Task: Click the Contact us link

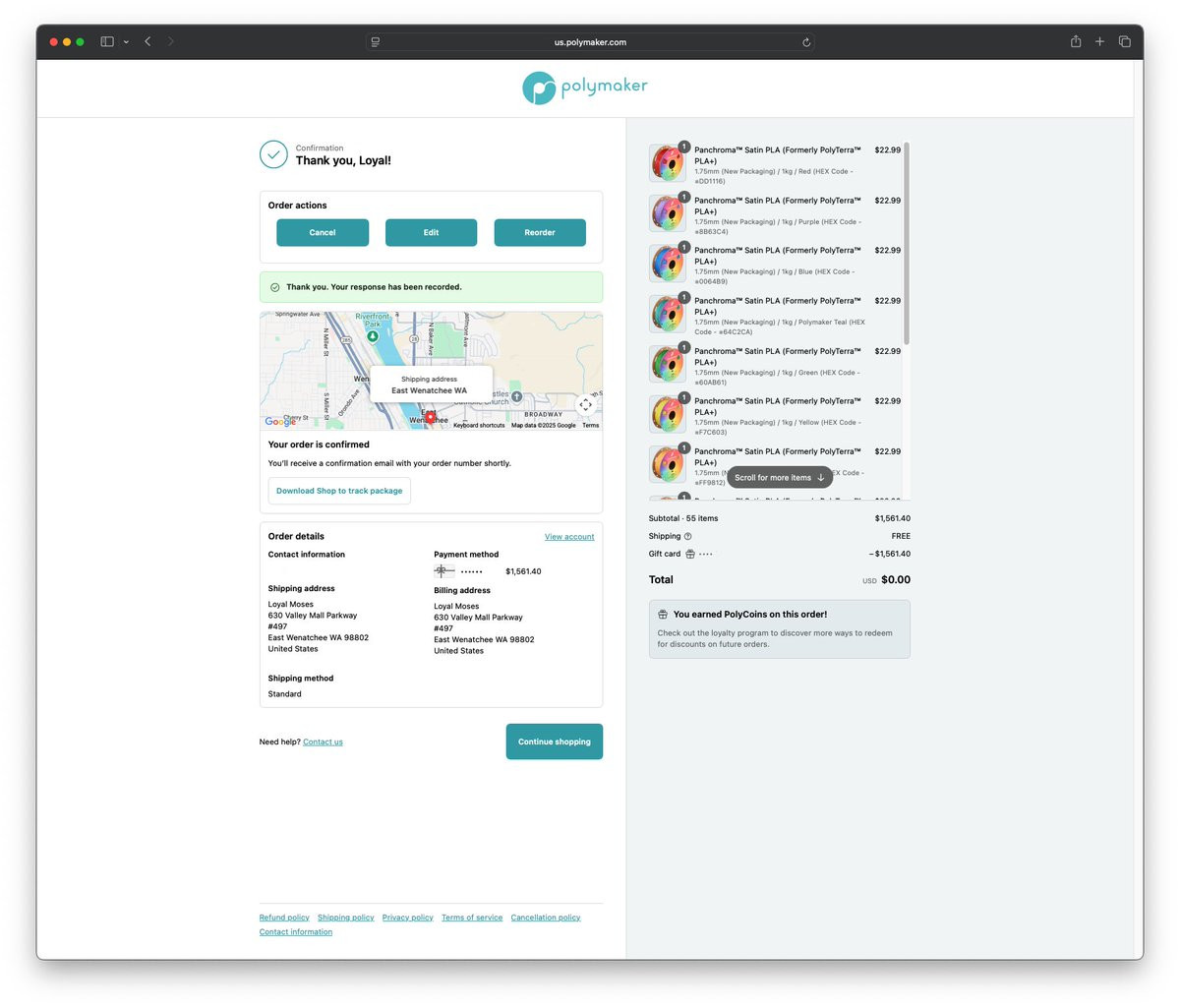Action: [323, 741]
